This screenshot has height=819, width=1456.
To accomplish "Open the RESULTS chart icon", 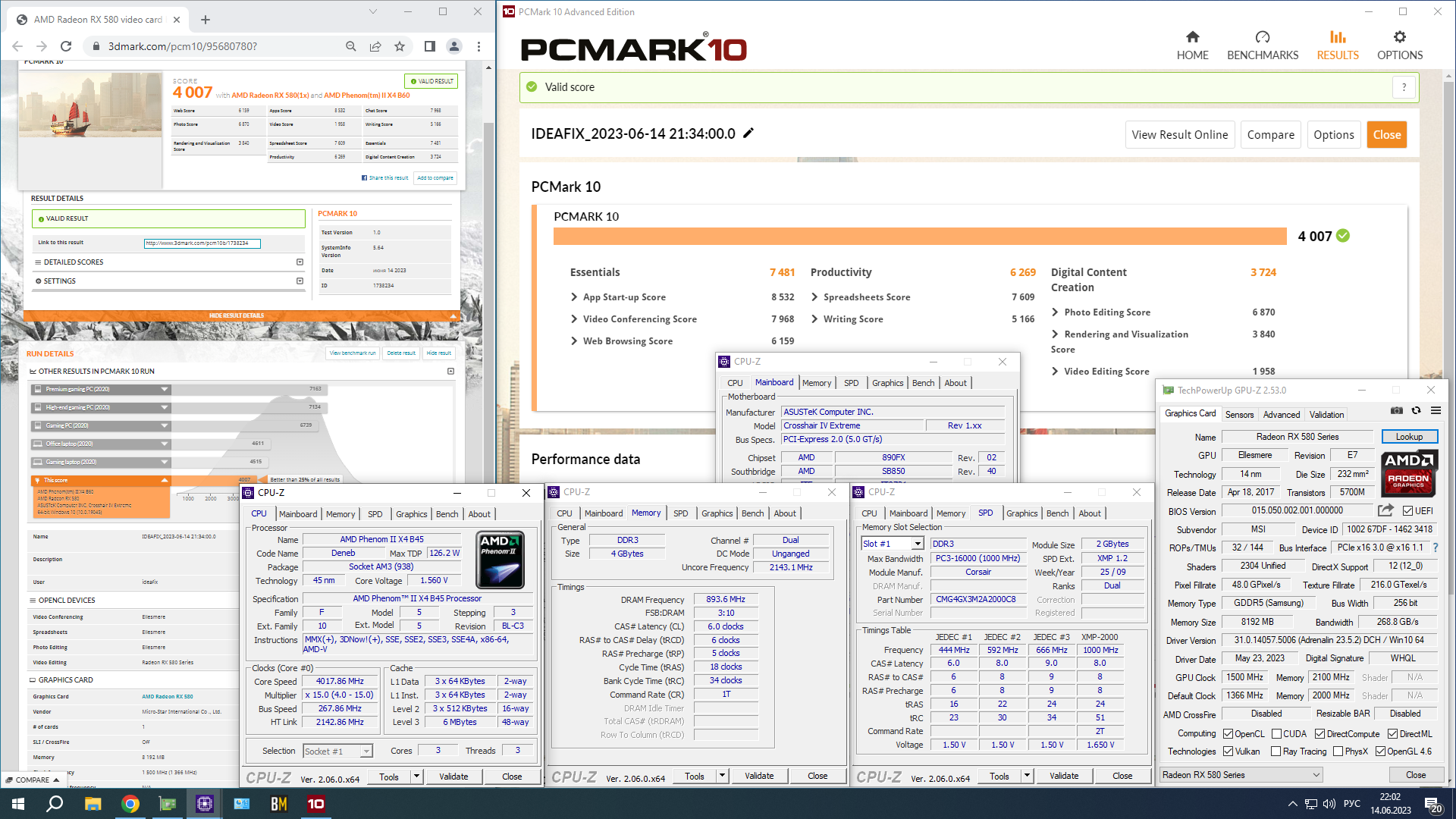I will pos(1338,36).
